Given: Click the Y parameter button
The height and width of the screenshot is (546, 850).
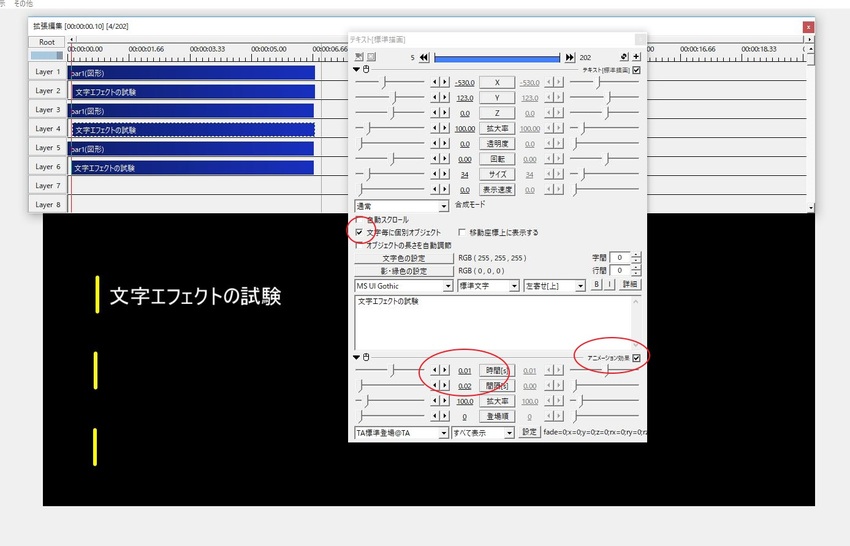Looking at the screenshot, I should [497, 98].
